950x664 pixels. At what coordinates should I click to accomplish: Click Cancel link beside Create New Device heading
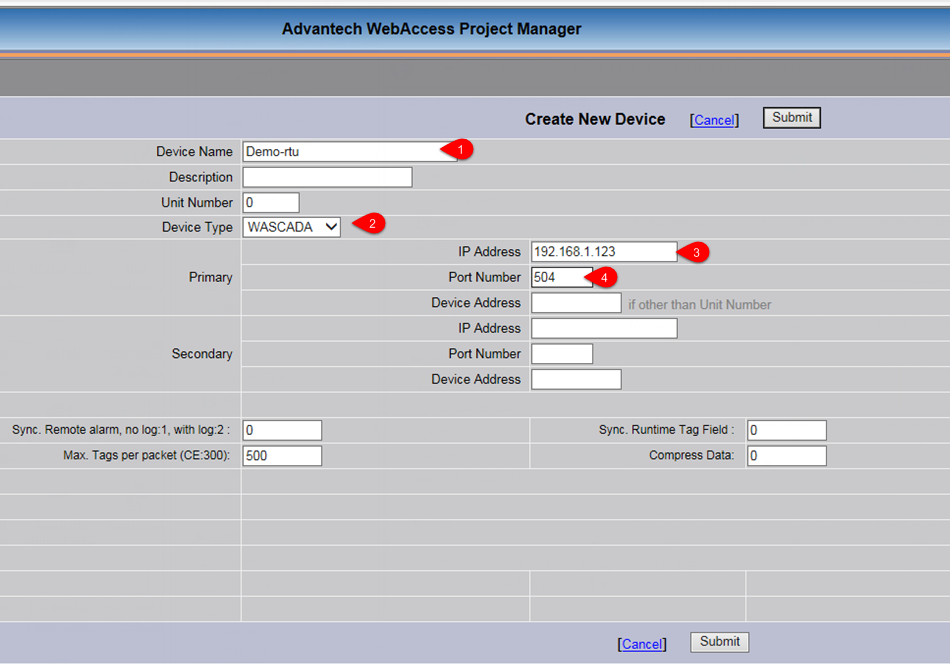click(714, 120)
